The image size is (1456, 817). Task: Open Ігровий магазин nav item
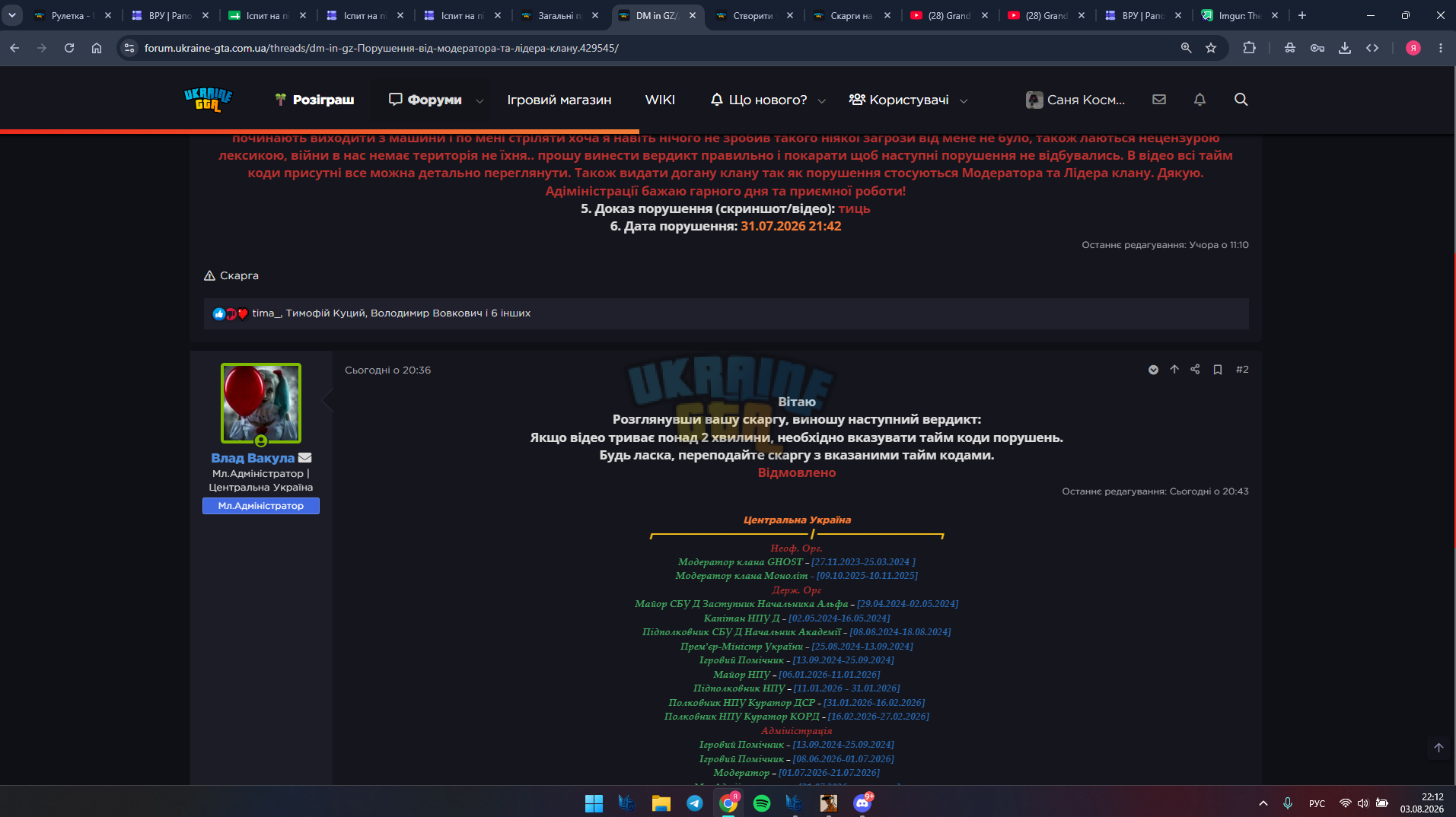click(559, 100)
